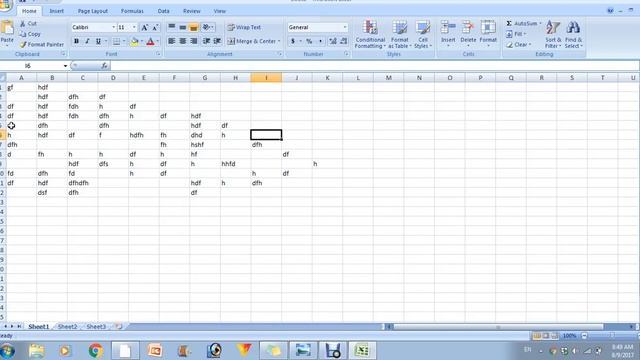
Task: Align cell text left
Action: click(172, 41)
